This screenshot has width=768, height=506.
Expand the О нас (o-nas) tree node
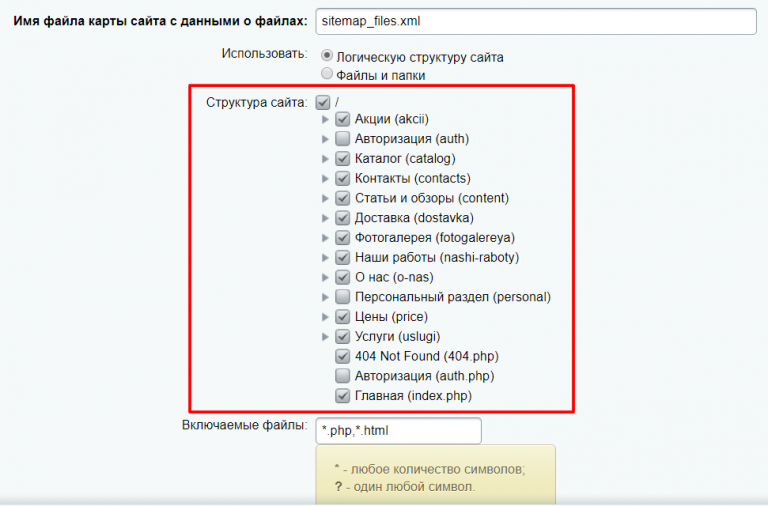[325, 277]
